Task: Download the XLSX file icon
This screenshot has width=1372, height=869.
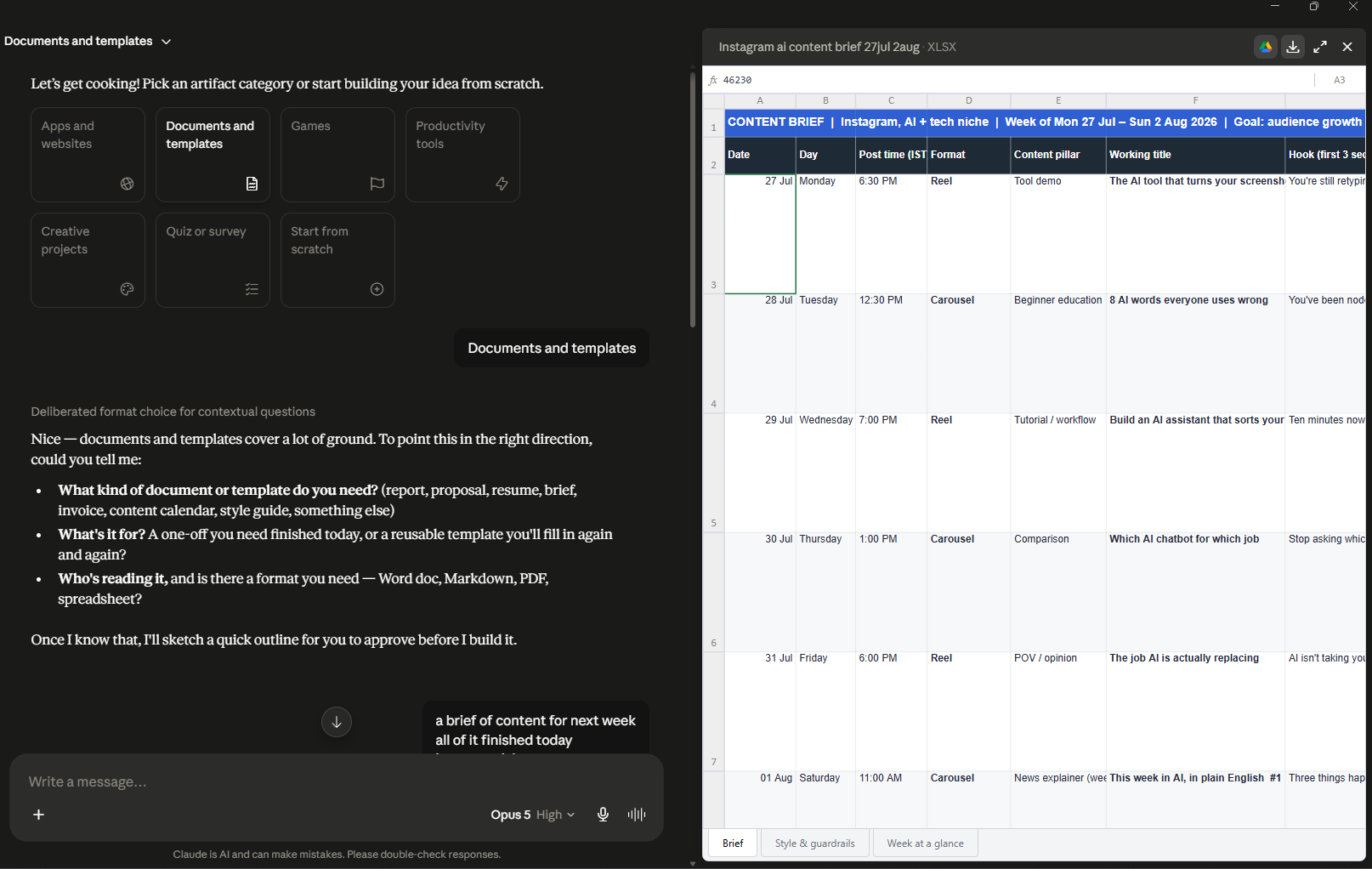Action: [1293, 47]
